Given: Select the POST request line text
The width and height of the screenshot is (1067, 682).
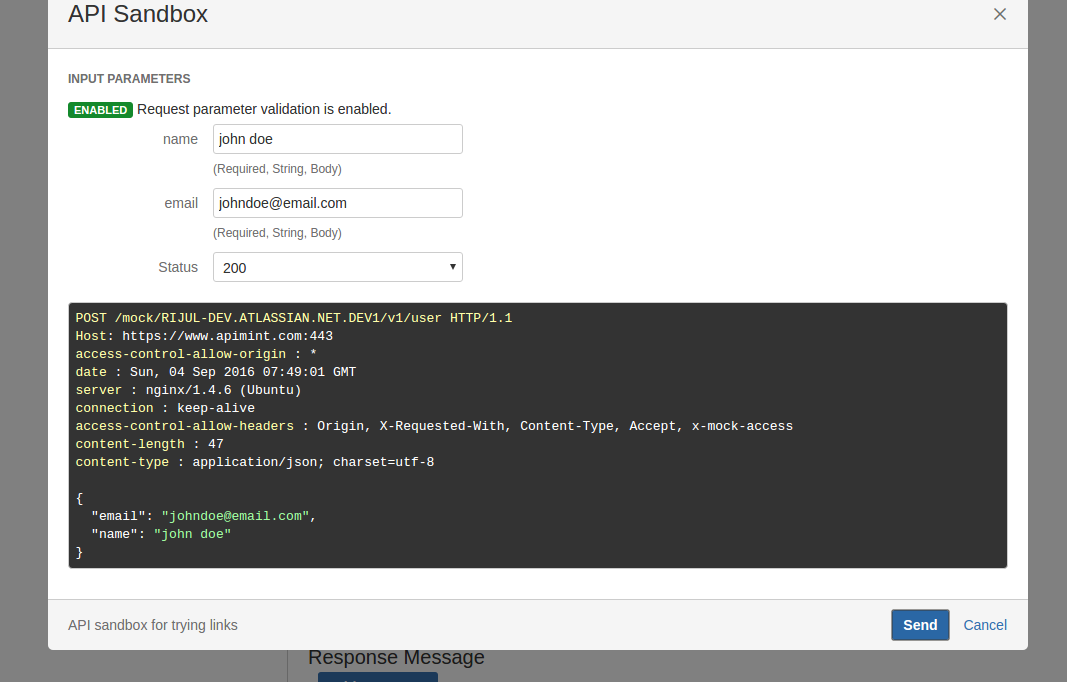Looking at the screenshot, I should tap(293, 318).
